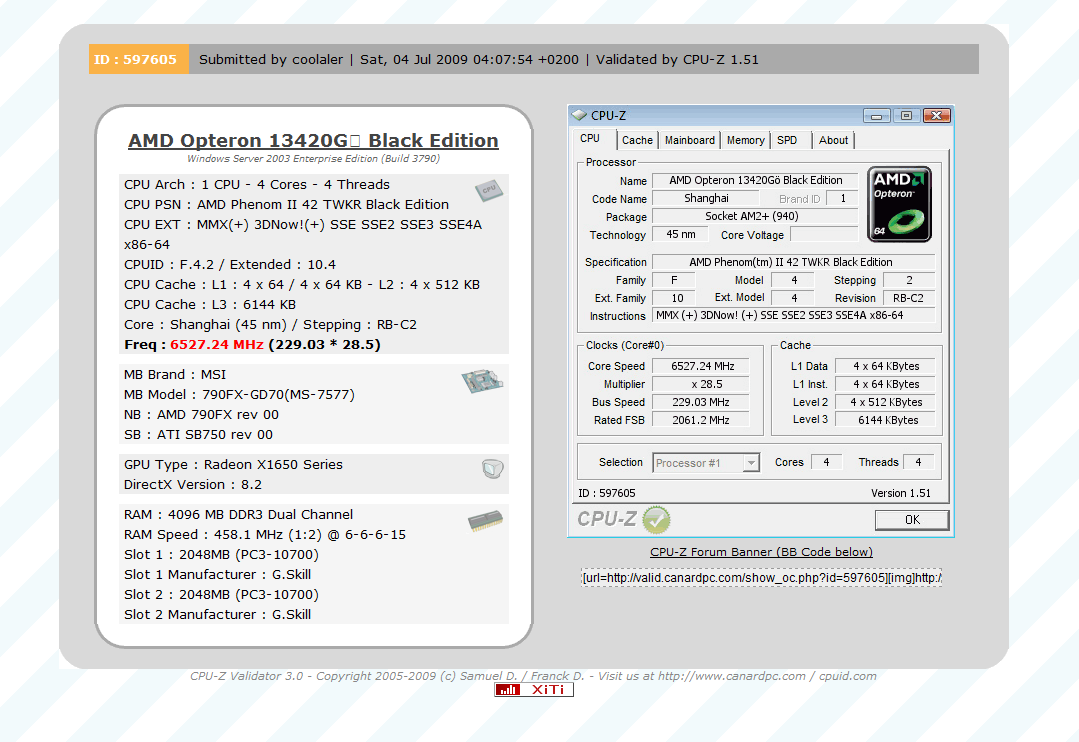The height and width of the screenshot is (742, 1079).
Task: Click the Version 1.51 label in CPU-Z
Action: 901,493
